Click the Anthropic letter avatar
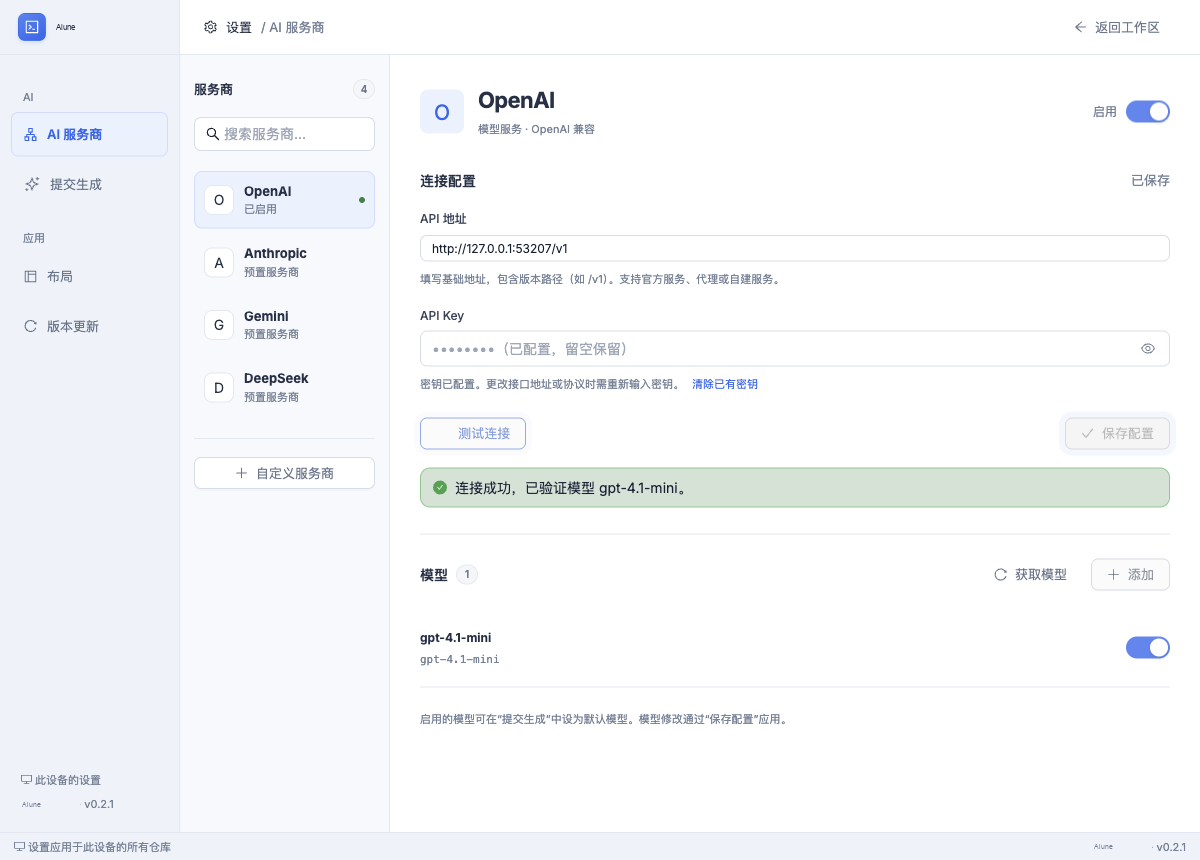This screenshot has height=860, width=1200. pos(219,262)
